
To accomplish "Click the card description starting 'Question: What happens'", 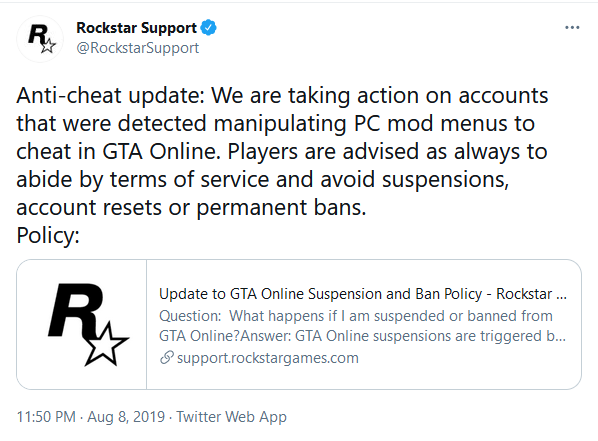I will 362,326.
